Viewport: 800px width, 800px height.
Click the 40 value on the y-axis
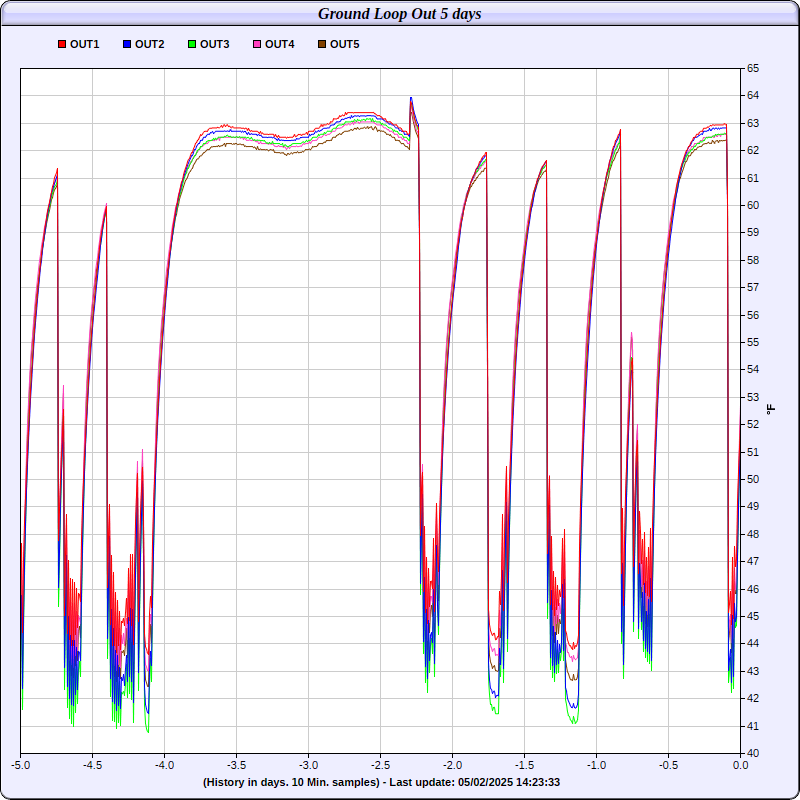[753, 753]
